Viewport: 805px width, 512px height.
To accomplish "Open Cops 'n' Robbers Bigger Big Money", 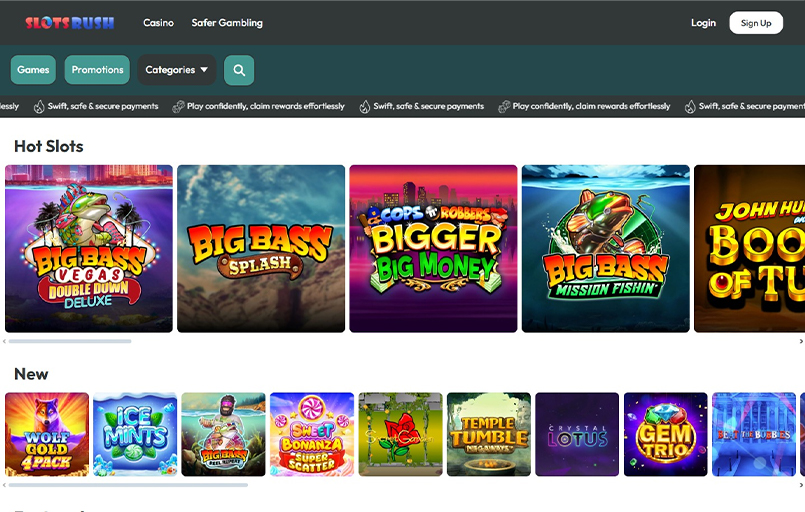I will coord(433,248).
